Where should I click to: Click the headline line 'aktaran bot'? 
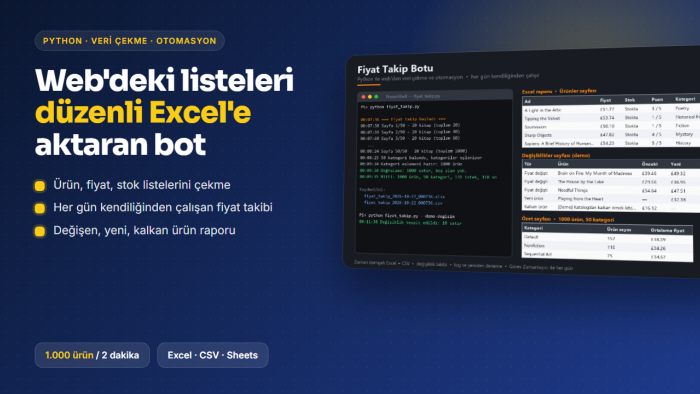tap(121, 144)
